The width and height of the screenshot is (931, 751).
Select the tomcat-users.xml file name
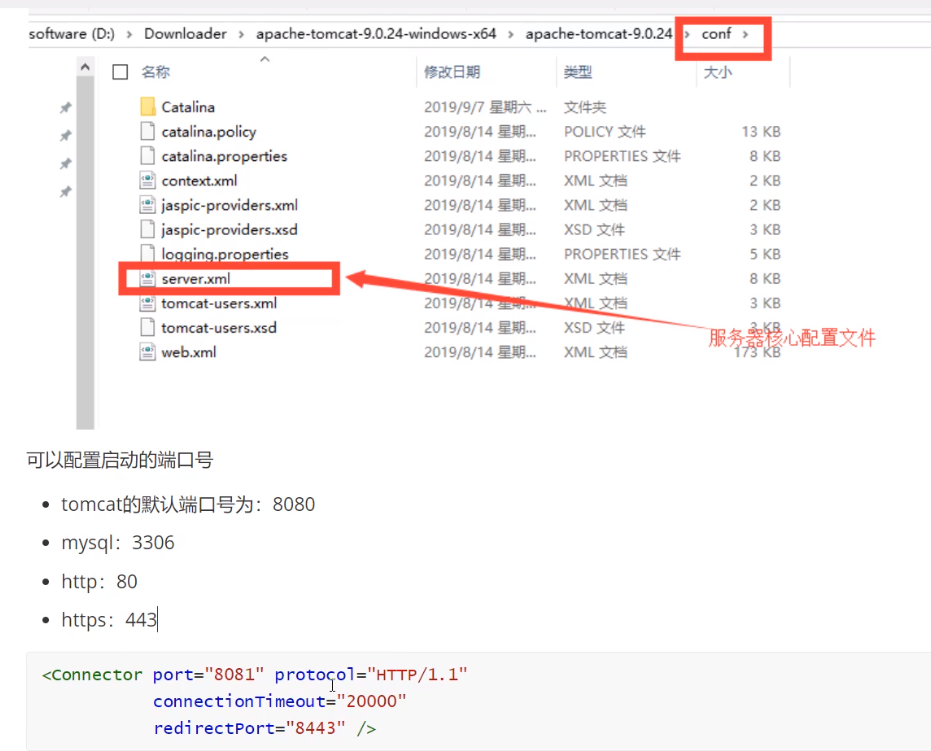[219, 303]
